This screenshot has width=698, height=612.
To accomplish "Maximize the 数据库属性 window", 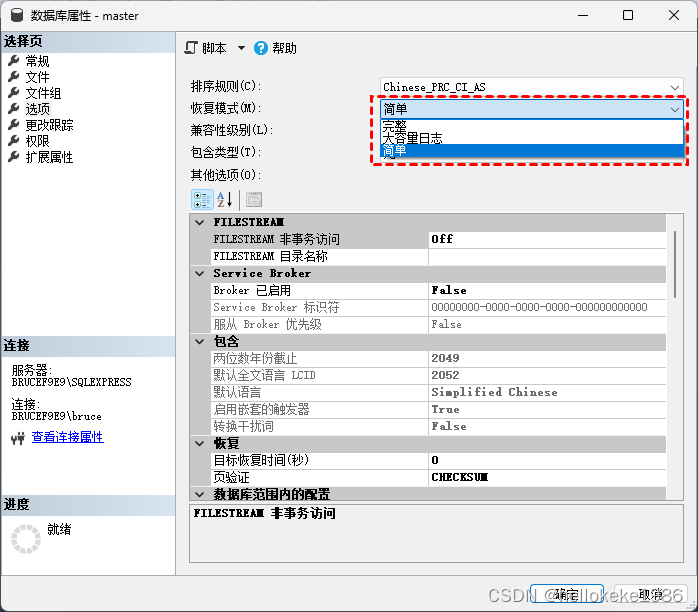I will [x=628, y=15].
